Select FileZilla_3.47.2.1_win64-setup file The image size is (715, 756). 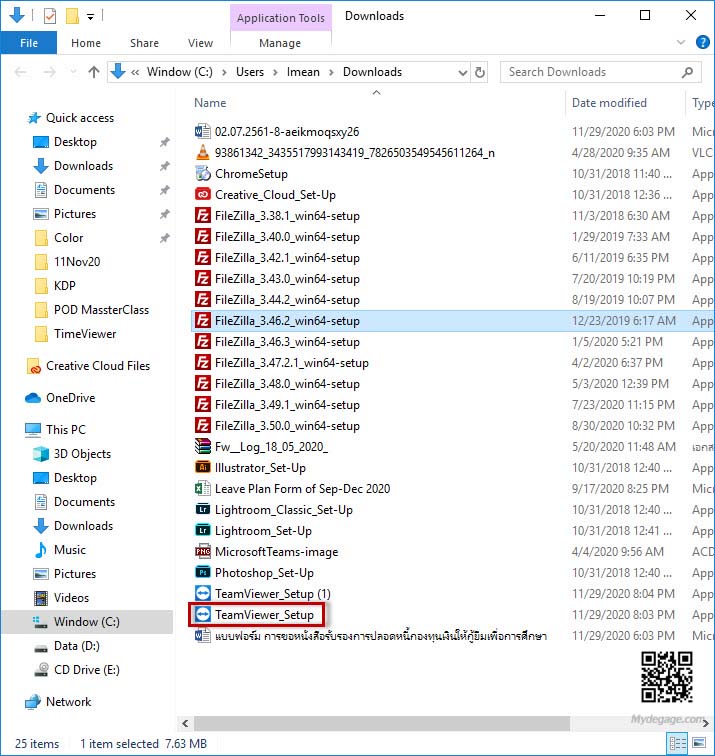pyautogui.click(x=292, y=363)
